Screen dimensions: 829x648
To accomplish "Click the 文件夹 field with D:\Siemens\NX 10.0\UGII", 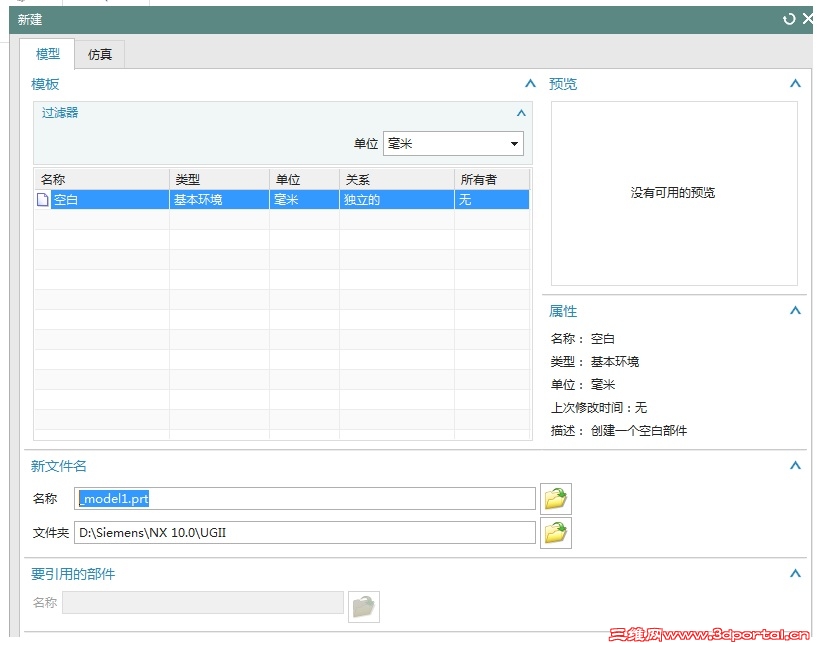I will 305,533.
